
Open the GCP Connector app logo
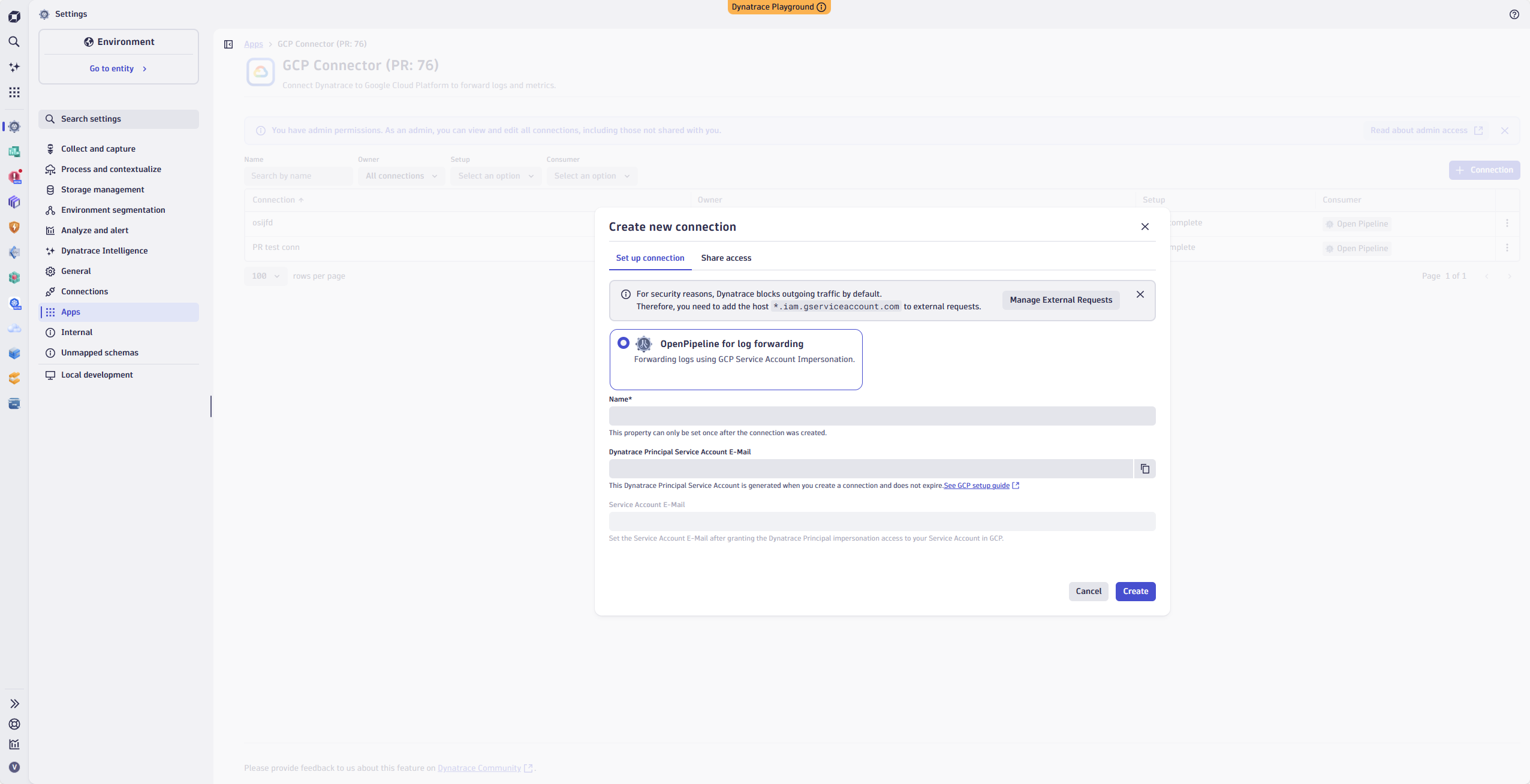261,72
